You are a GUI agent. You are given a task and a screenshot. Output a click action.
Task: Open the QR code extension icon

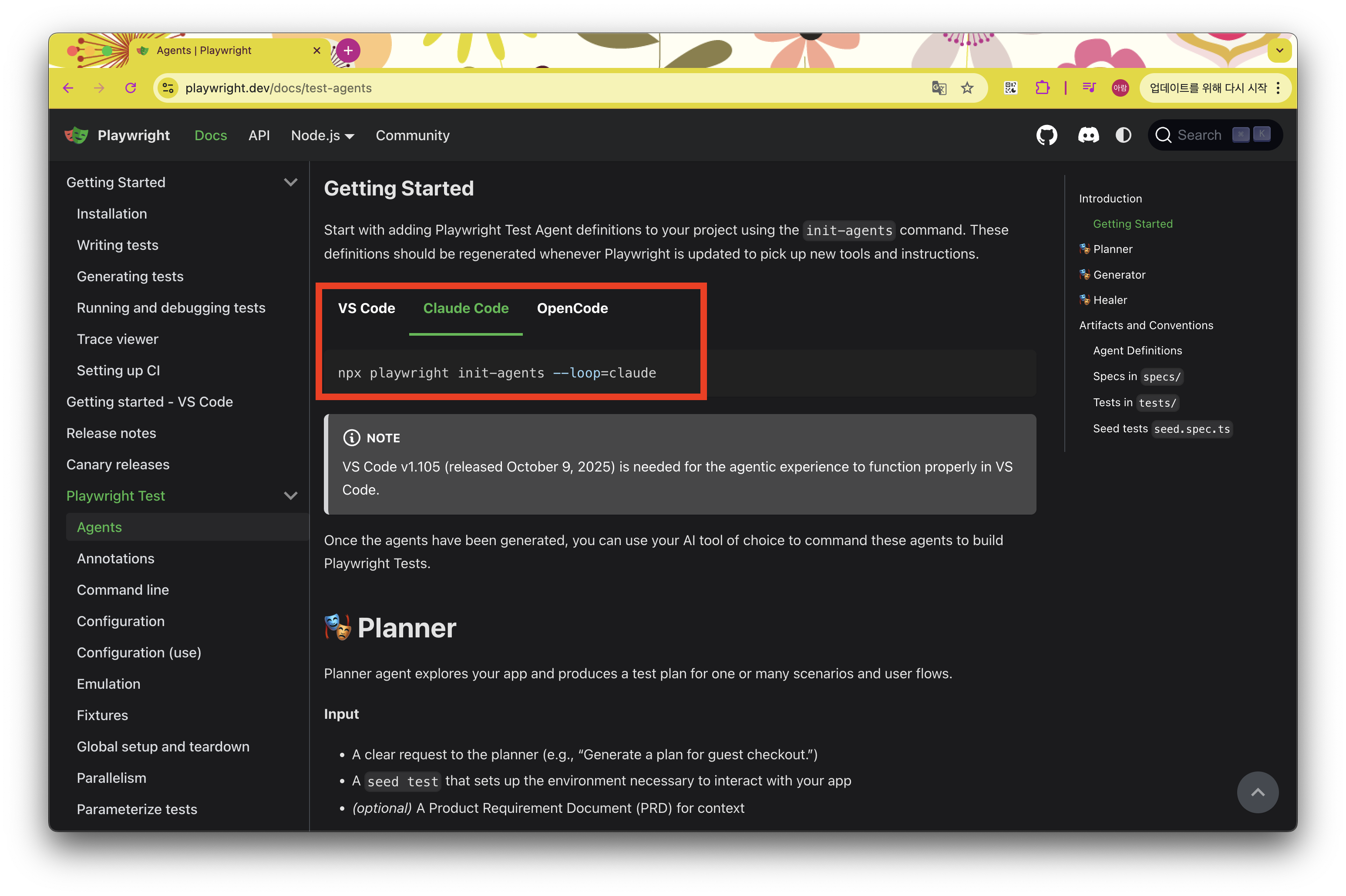click(1011, 88)
